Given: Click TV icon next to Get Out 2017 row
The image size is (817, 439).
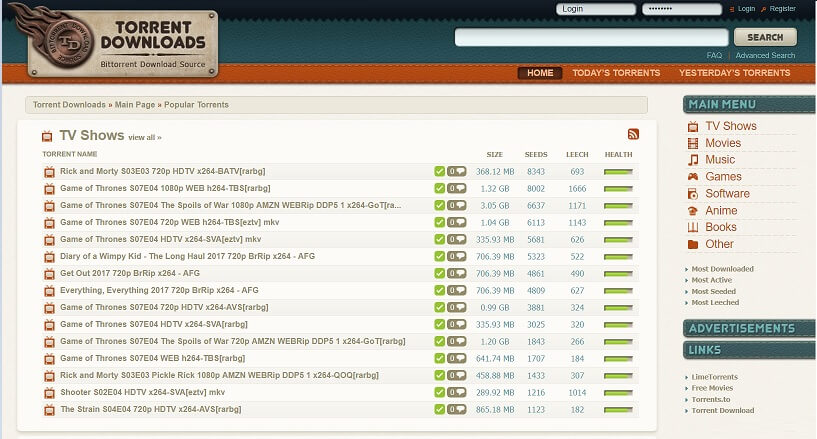Looking at the screenshot, I should tap(49, 274).
